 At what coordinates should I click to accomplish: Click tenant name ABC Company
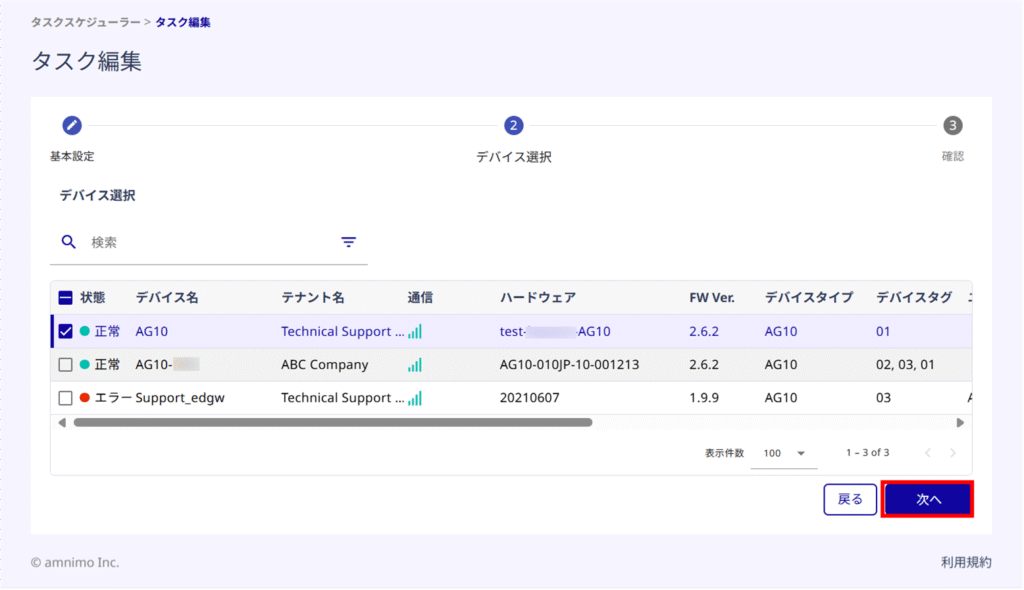[325, 365]
